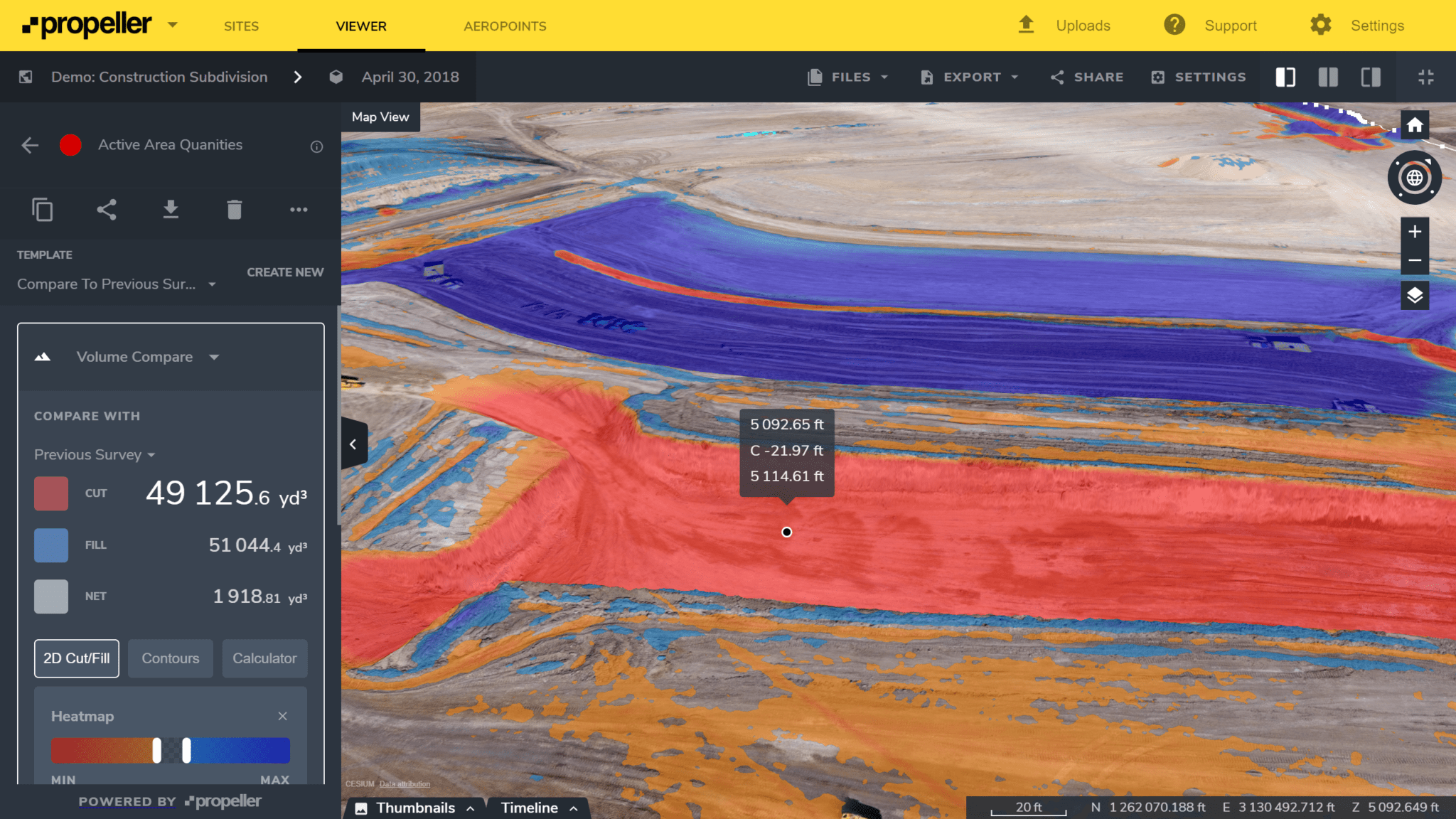
Task: Click the share measurement icon in panel
Action: pos(107,210)
